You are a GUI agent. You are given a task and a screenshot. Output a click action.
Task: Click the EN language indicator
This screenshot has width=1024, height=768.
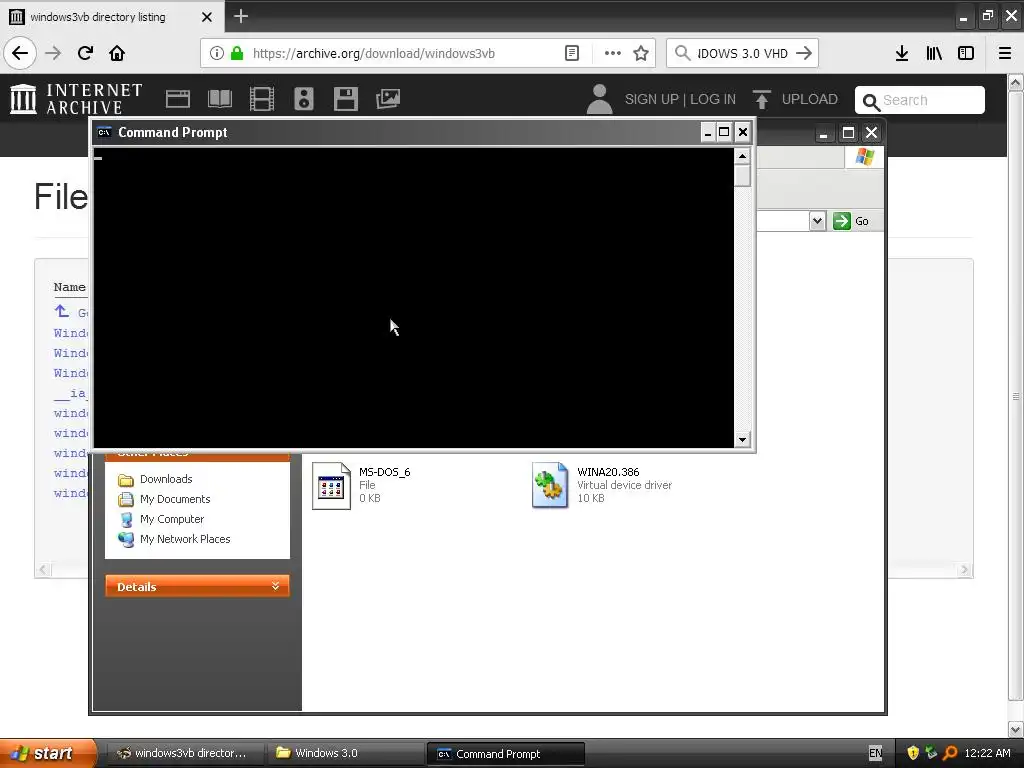tap(875, 753)
